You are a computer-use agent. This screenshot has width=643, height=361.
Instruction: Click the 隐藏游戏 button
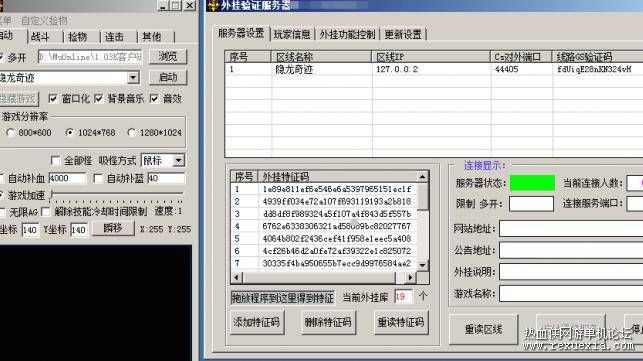pyautogui.click(x=18, y=98)
